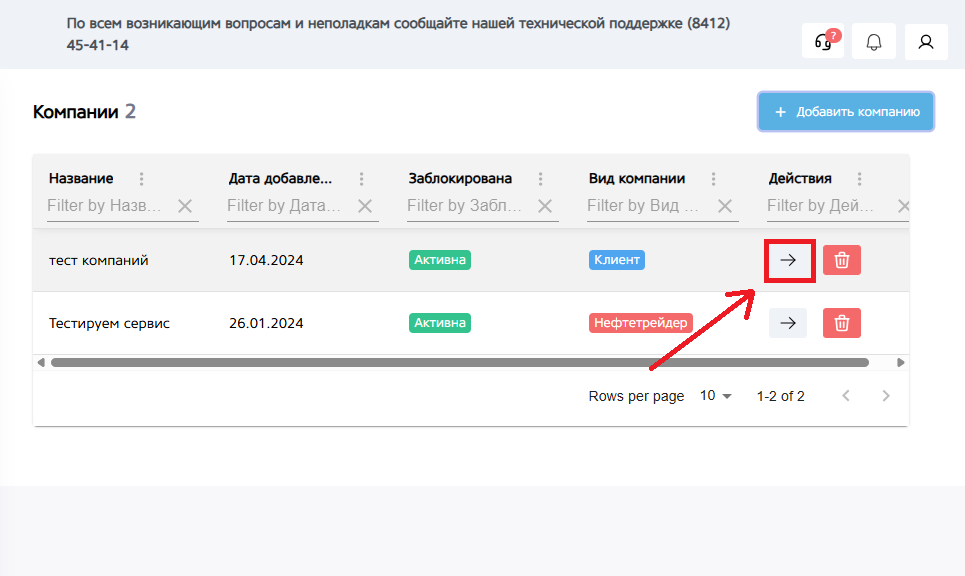Open the user profile icon
Image resolution: width=965 pixels, height=576 pixels.
coord(926,41)
